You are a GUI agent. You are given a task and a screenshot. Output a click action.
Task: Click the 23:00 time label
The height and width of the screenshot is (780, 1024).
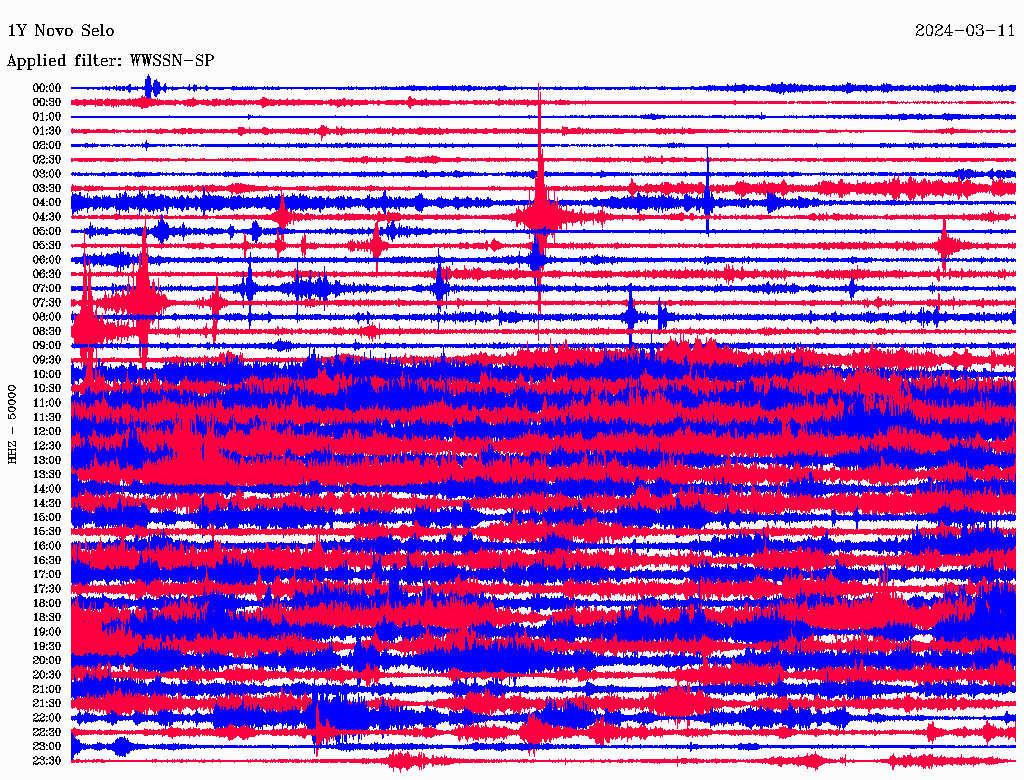coord(47,747)
